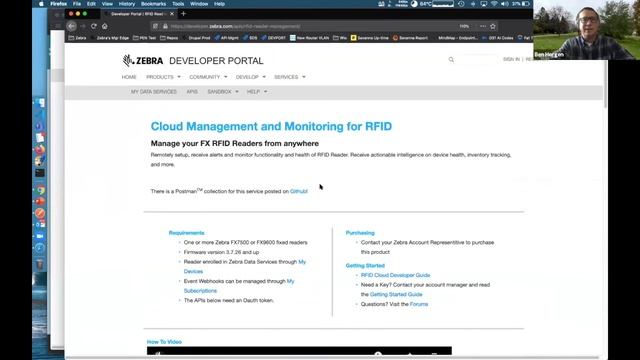Open the Zebra bookmark folder
The height and width of the screenshot is (360, 640).
78,38
